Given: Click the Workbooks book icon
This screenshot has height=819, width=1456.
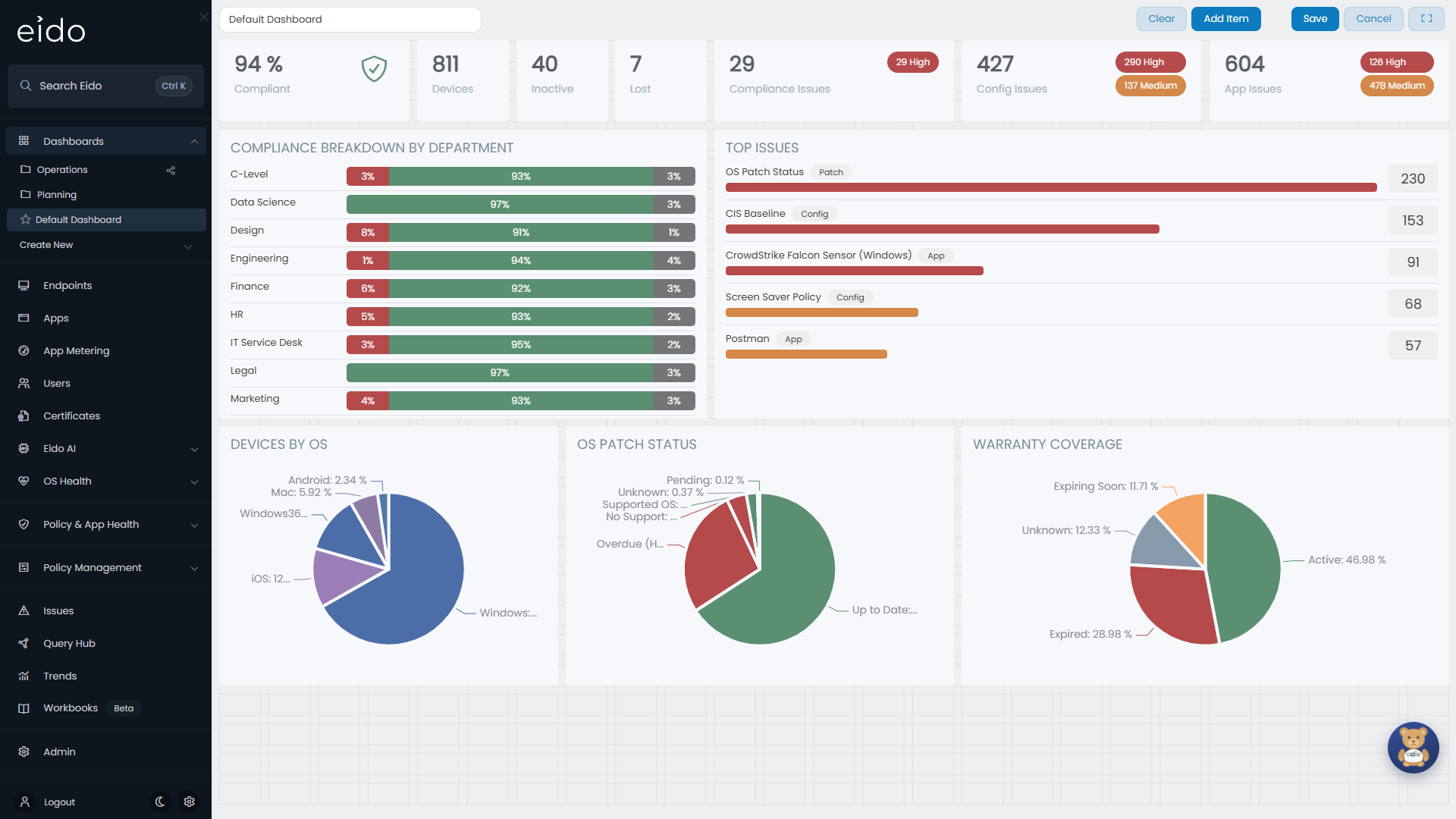Looking at the screenshot, I should [24, 708].
